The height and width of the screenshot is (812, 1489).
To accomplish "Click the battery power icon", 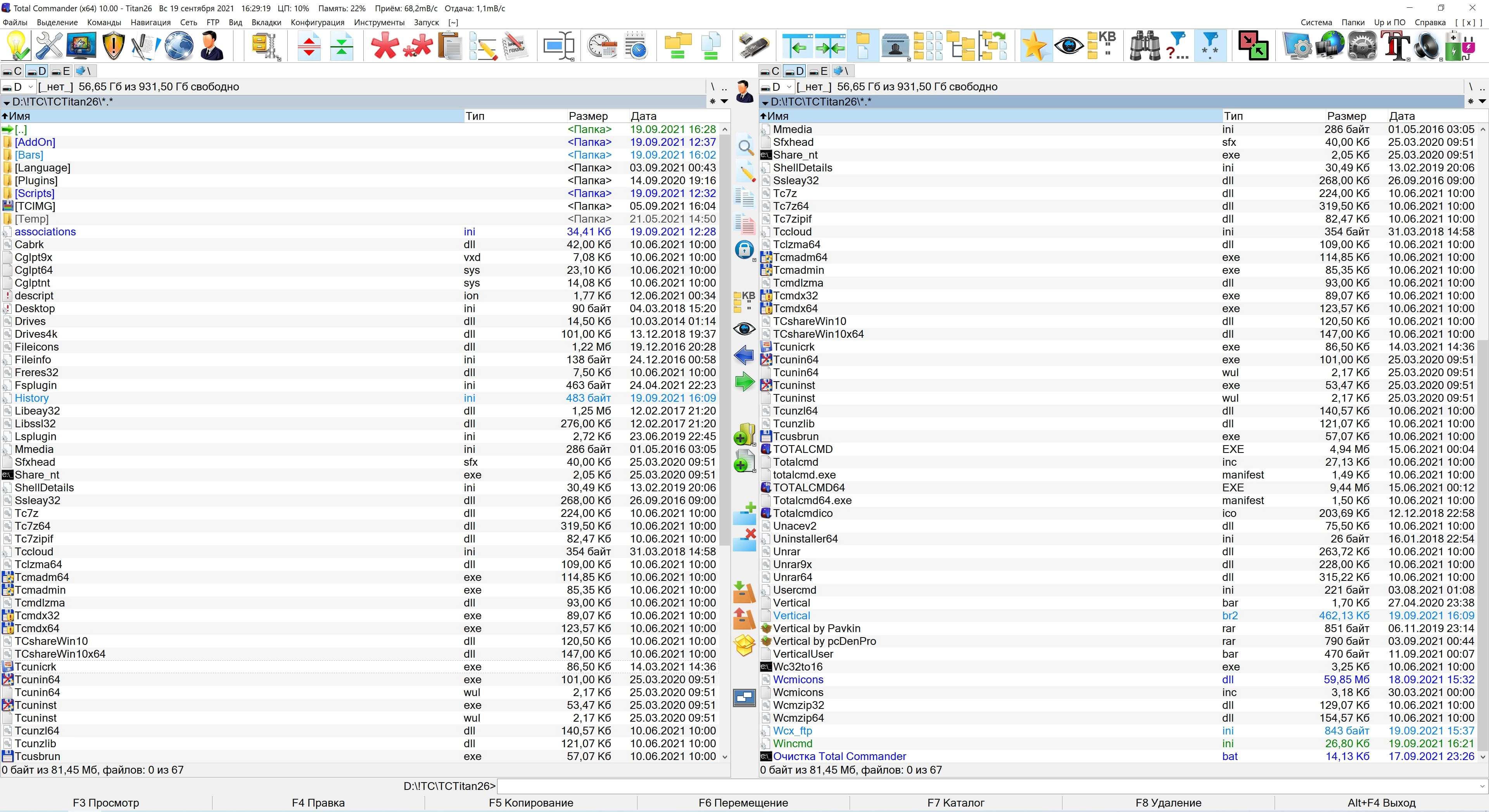I will point(1460,46).
